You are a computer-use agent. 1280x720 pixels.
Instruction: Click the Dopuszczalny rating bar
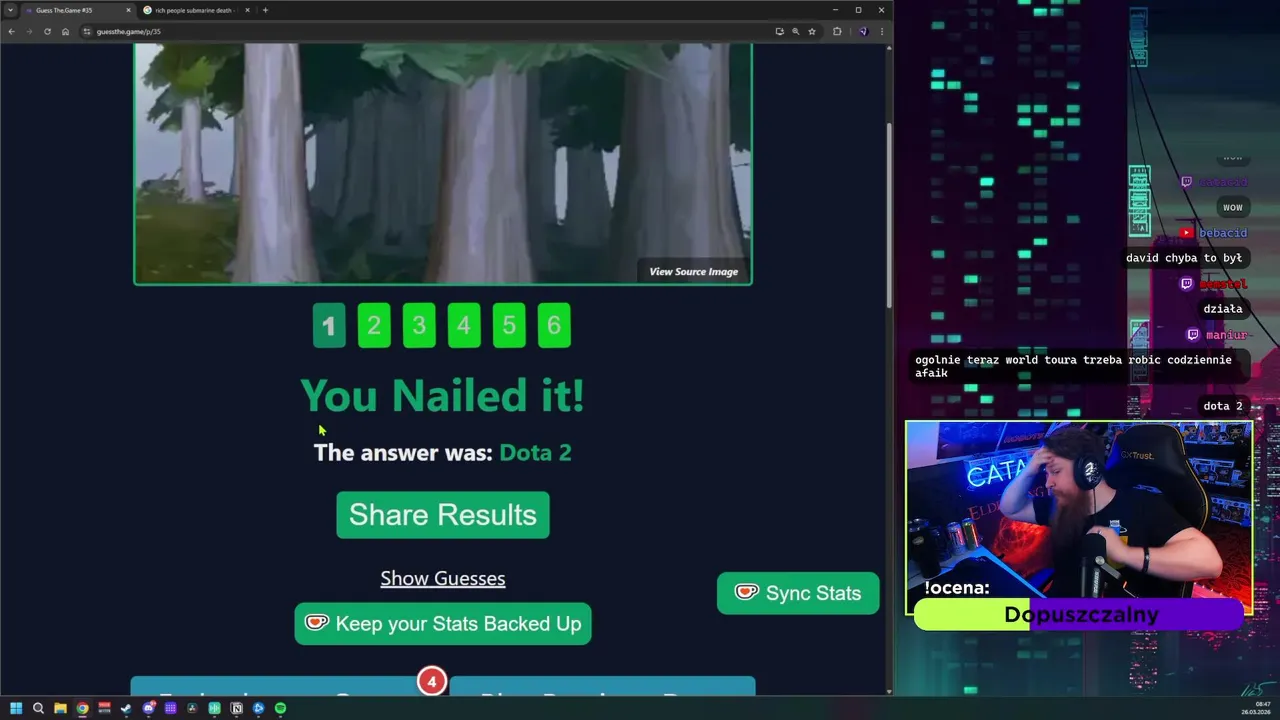pyautogui.click(x=1080, y=615)
